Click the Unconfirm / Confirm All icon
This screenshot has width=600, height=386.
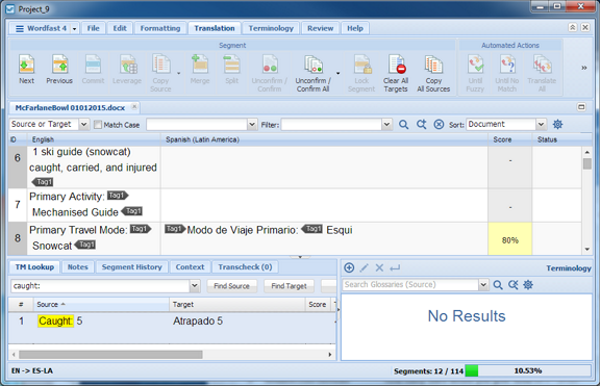(313, 64)
